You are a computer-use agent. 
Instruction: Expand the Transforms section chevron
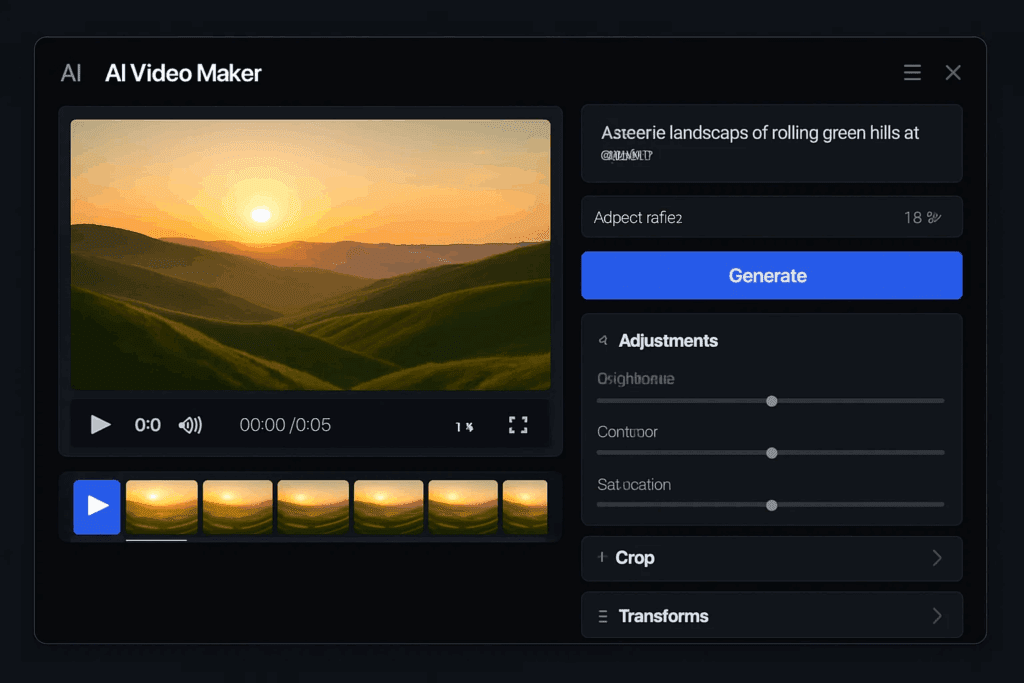click(936, 615)
